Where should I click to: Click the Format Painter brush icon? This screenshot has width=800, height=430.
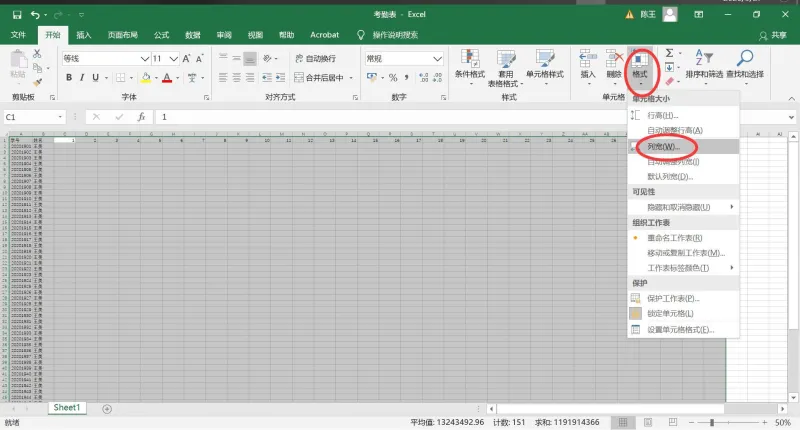pos(37,82)
